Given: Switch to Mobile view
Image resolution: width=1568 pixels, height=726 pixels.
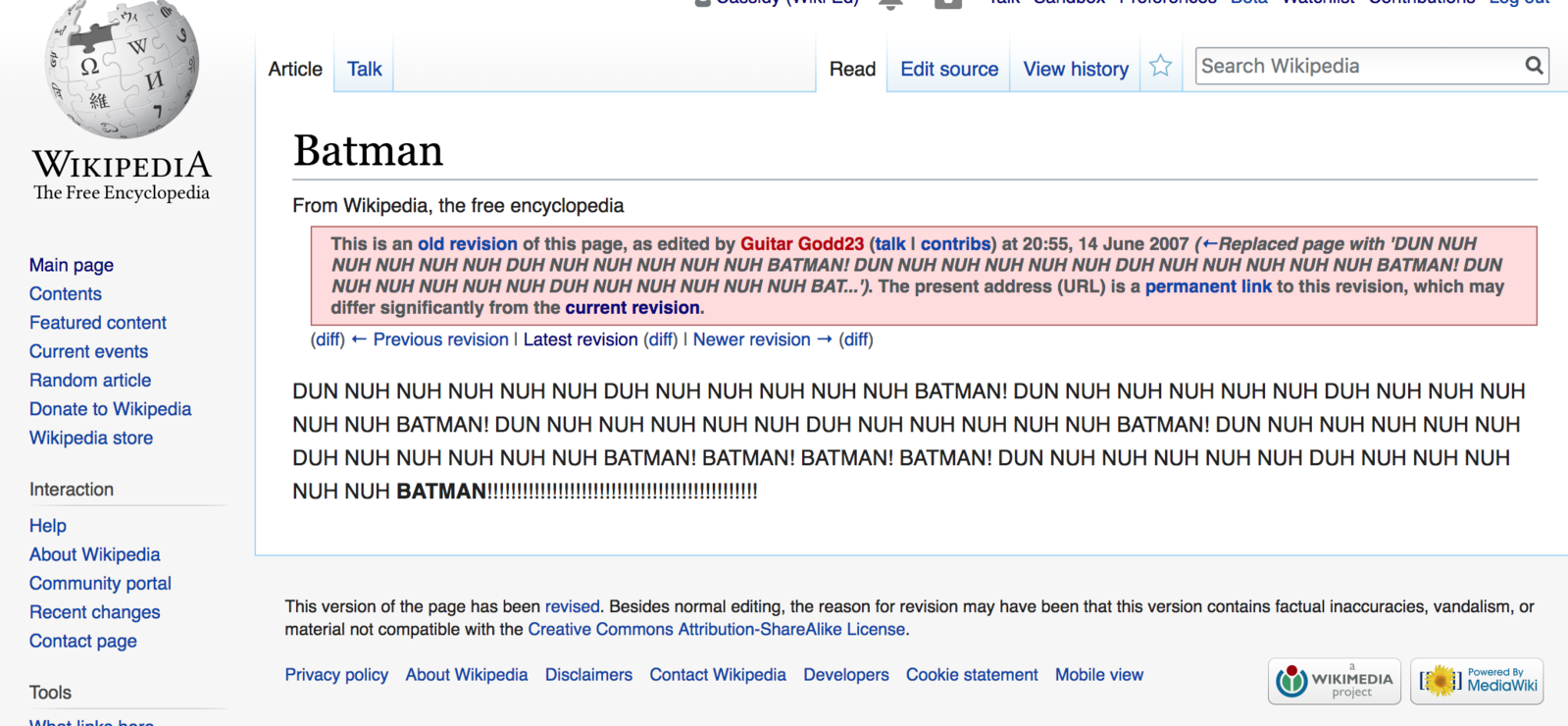Looking at the screenshot, I should (x=1099, y=674).
